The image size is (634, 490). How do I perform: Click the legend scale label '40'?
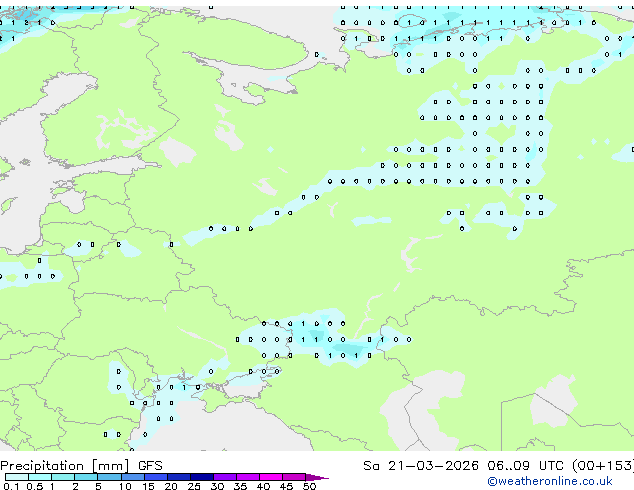click(x=264, y=486)
